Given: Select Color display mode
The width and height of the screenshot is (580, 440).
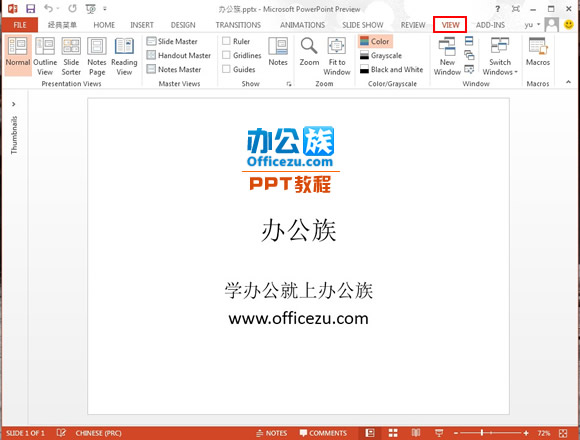Looking at the screenshot, I should click(375, 41).
